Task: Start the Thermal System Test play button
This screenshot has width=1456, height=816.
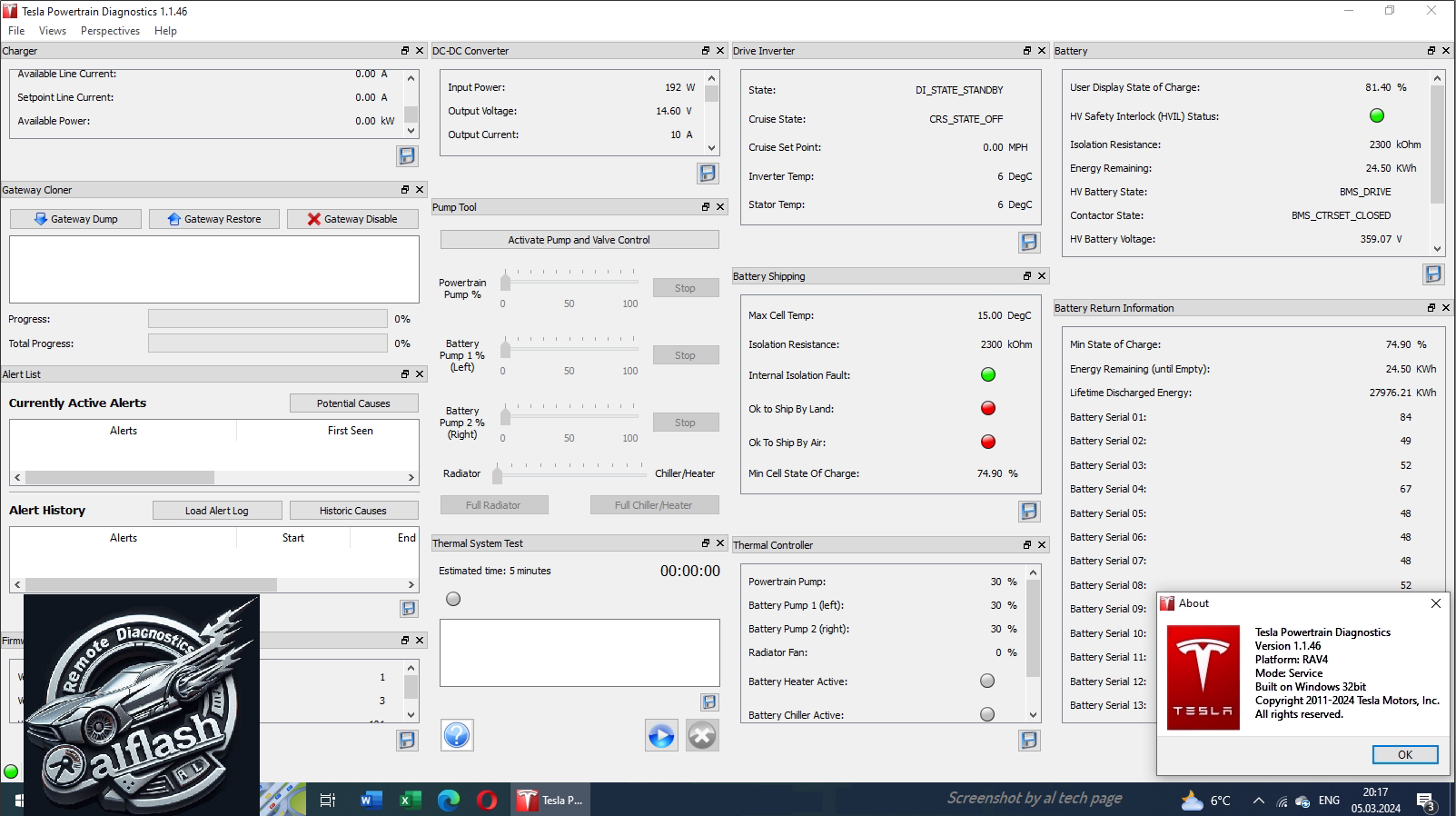Action: 661,735
